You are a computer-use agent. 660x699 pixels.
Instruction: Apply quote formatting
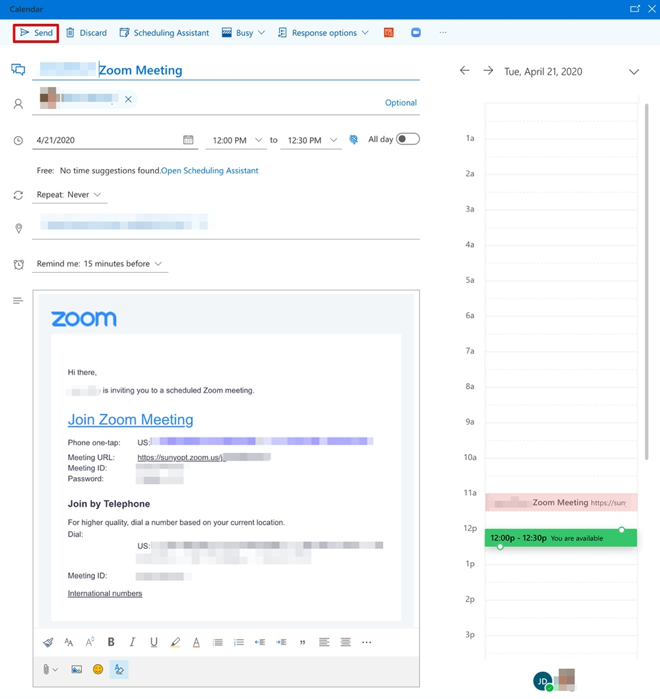[303, 642]
